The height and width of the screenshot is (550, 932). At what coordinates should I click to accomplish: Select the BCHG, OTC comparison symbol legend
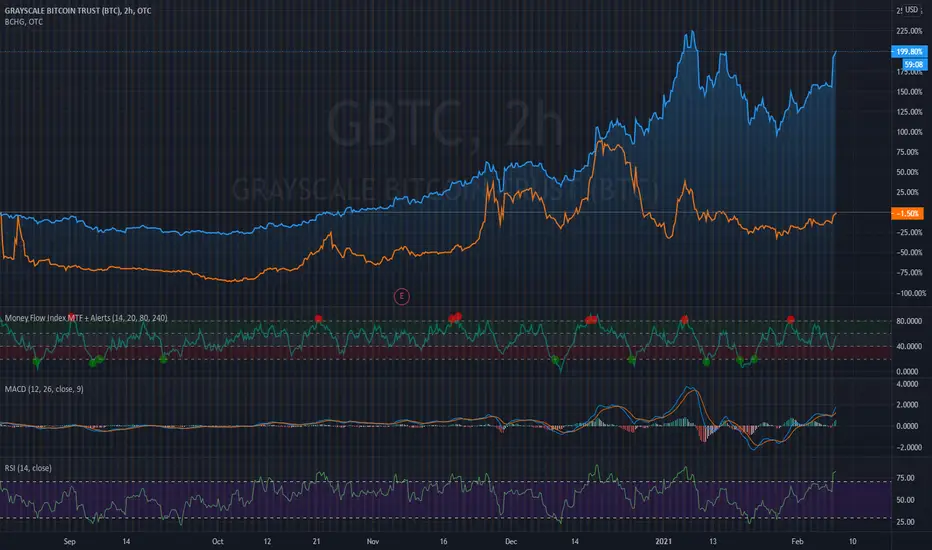click(x=24, y=22)
